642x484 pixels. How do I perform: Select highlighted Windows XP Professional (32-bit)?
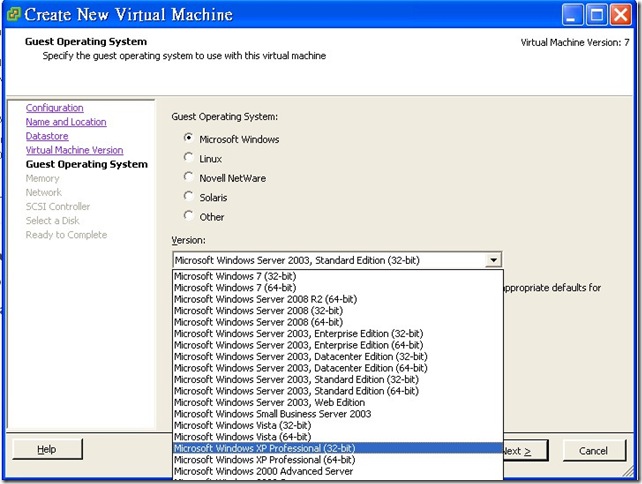[x=338, y=448]
